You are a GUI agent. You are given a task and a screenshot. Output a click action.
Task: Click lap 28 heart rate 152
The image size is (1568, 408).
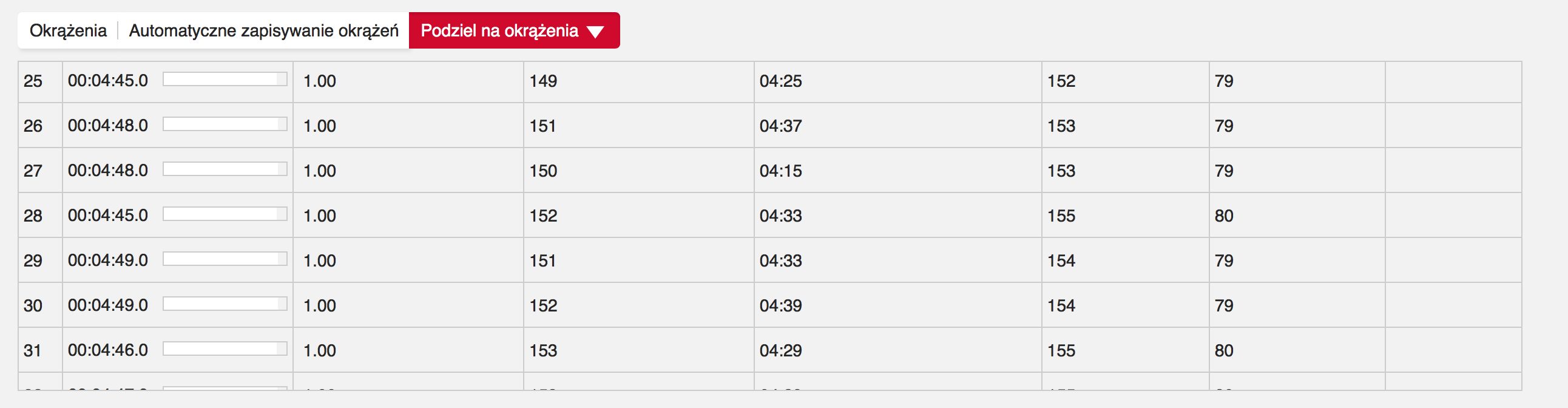(x=543, y=216)
